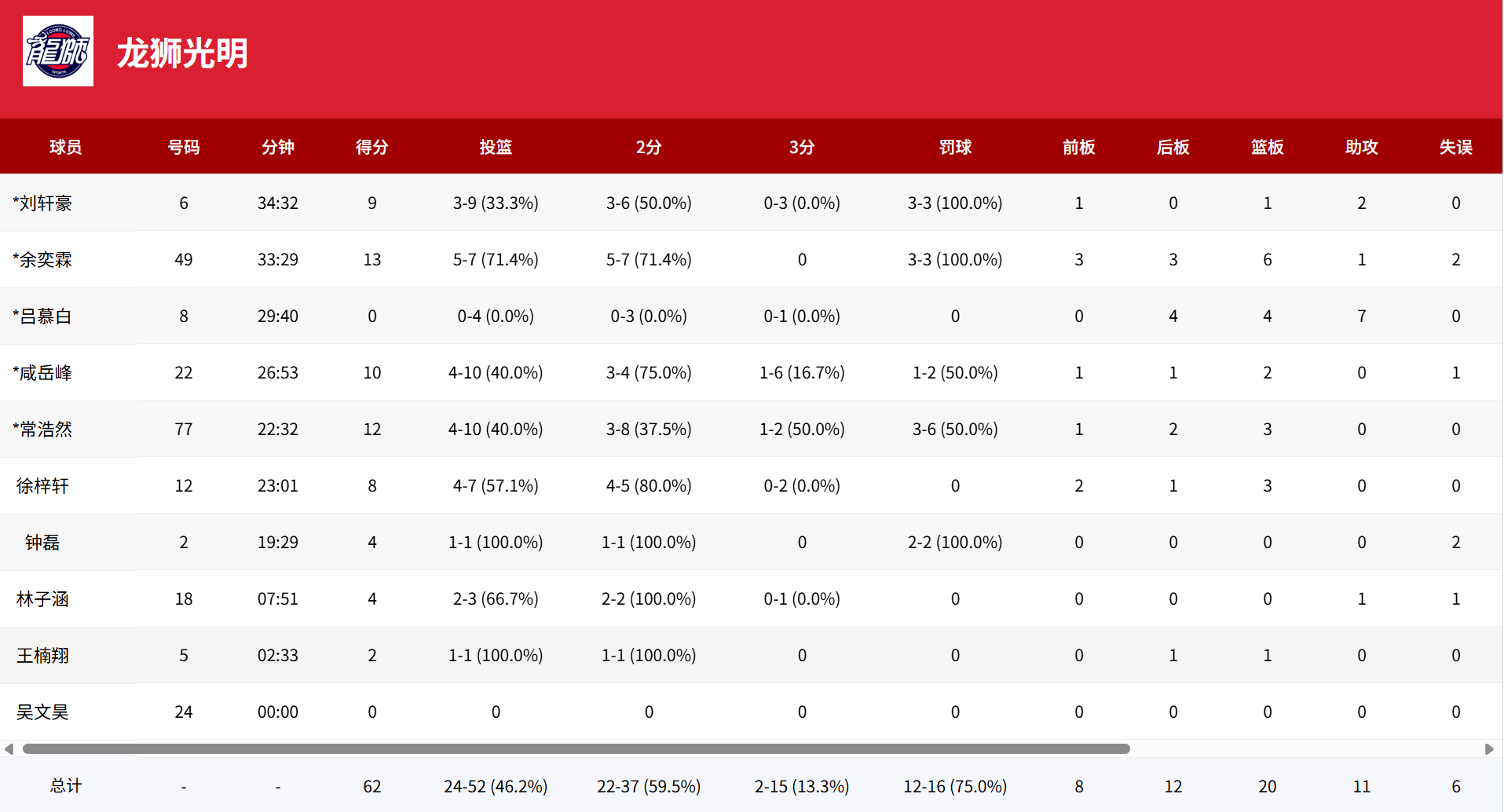Viewport: 1504px width, 812px height.
Task: Click the 助攻 column header
Action: [x=1361, y=147]
